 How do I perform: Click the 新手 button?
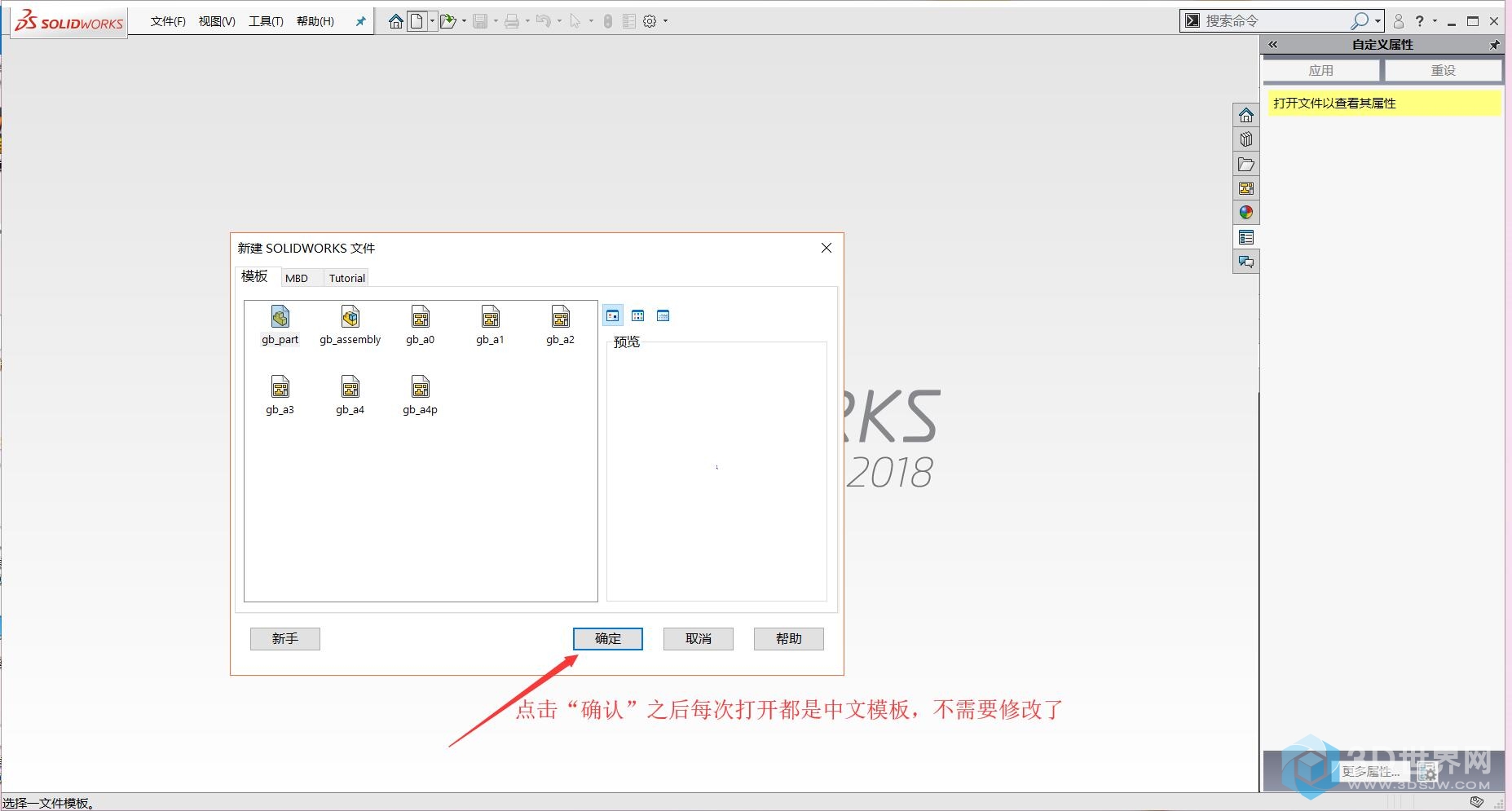[285, 638]
